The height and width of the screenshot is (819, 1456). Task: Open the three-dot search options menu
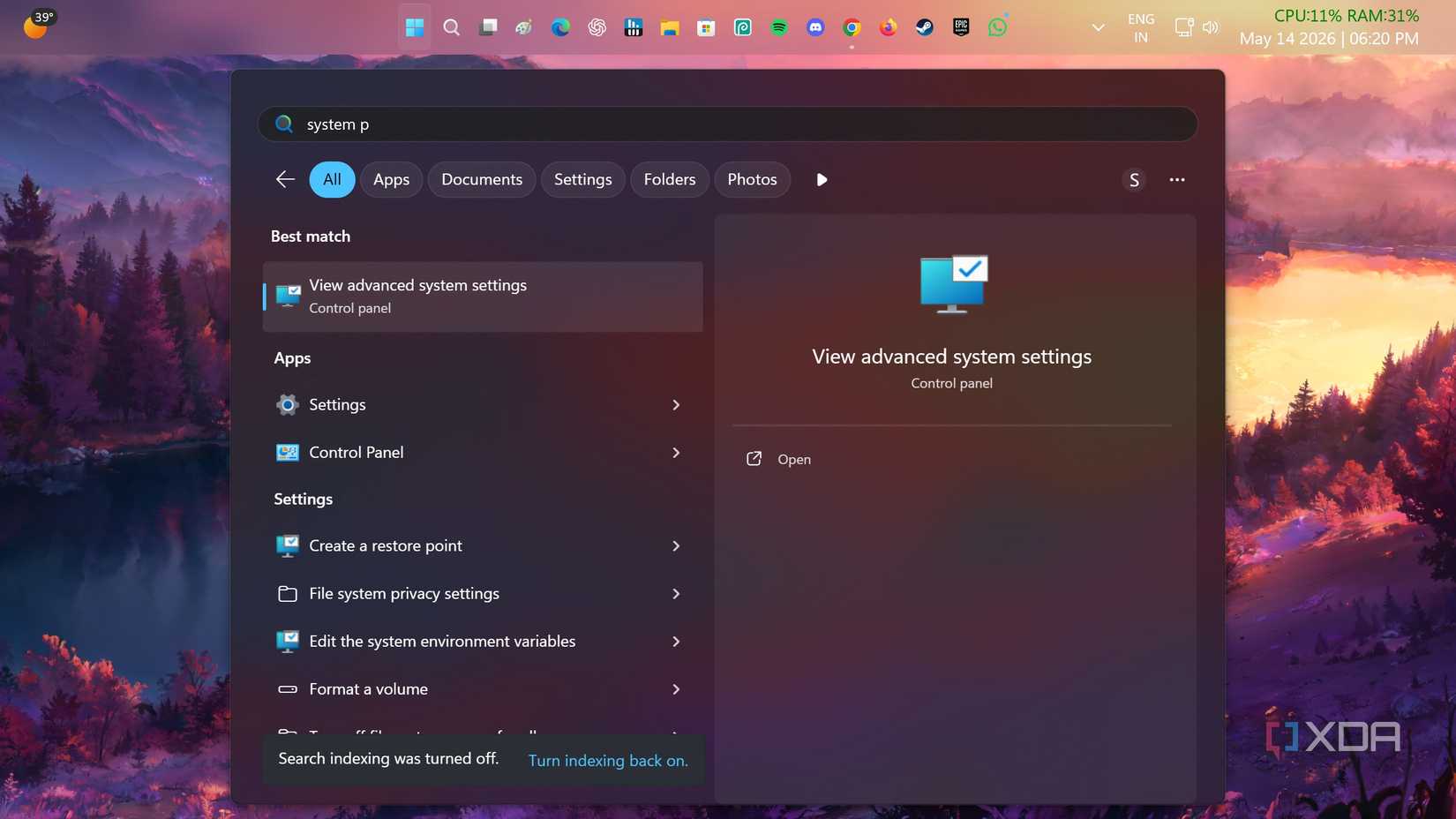pos(1177,179)
